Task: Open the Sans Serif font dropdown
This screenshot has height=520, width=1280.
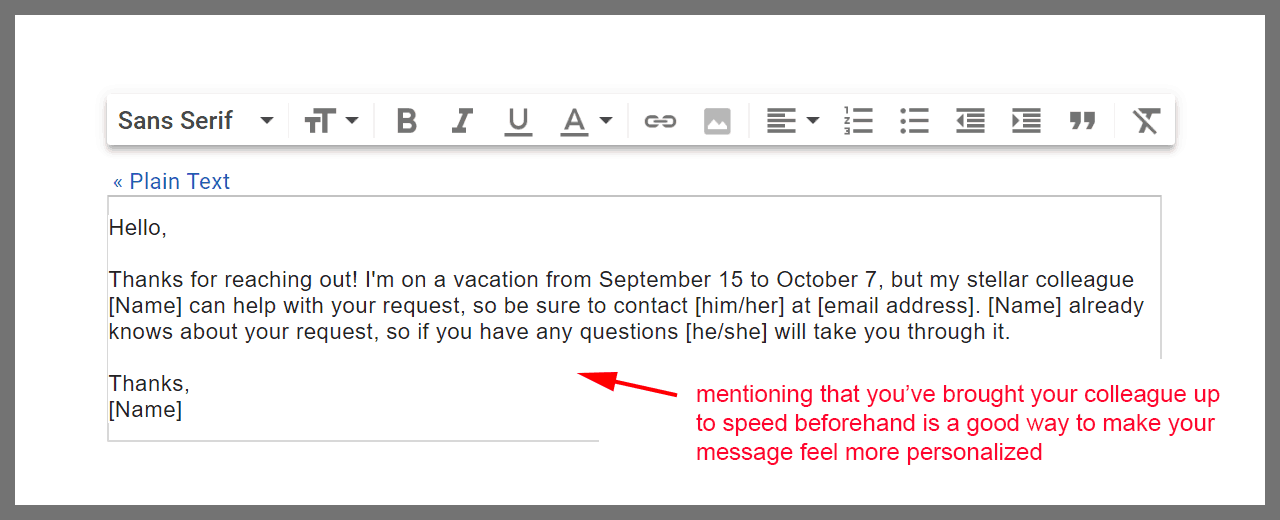Action: pos(196,121)
